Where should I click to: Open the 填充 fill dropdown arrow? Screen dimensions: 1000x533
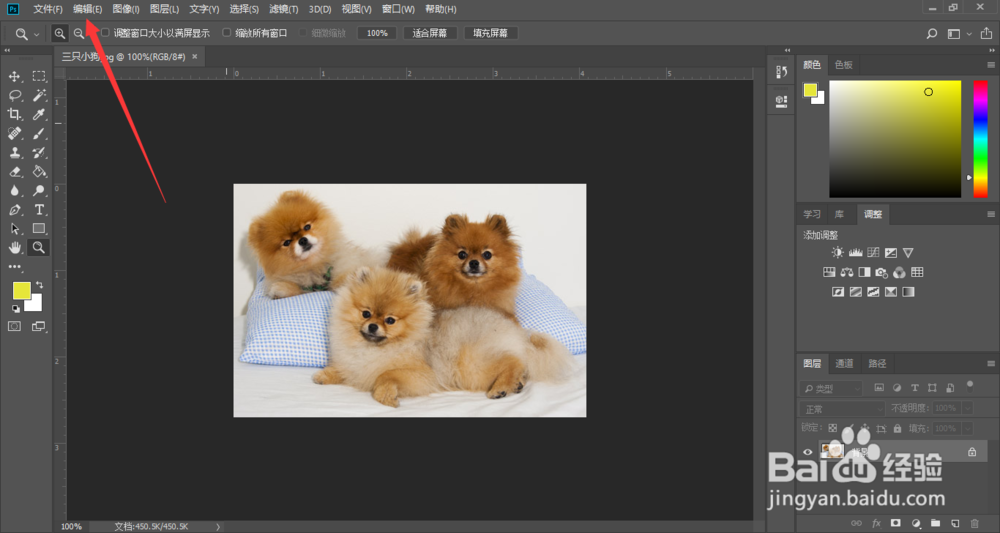968,428
